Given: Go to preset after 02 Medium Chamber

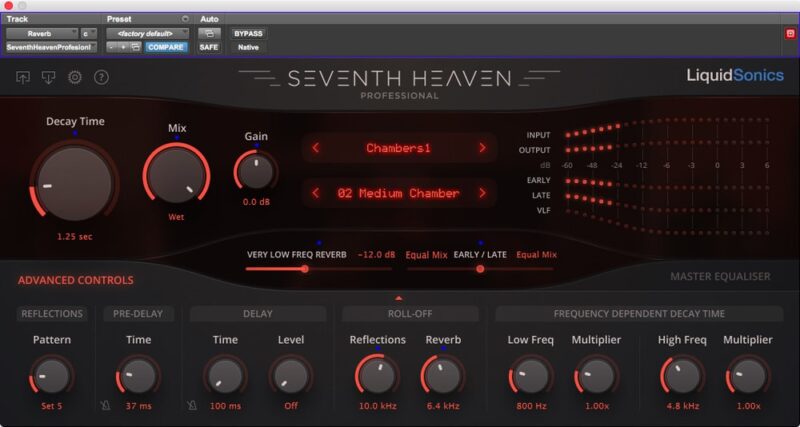Looking at the screenshot, I should coord(482,193).
